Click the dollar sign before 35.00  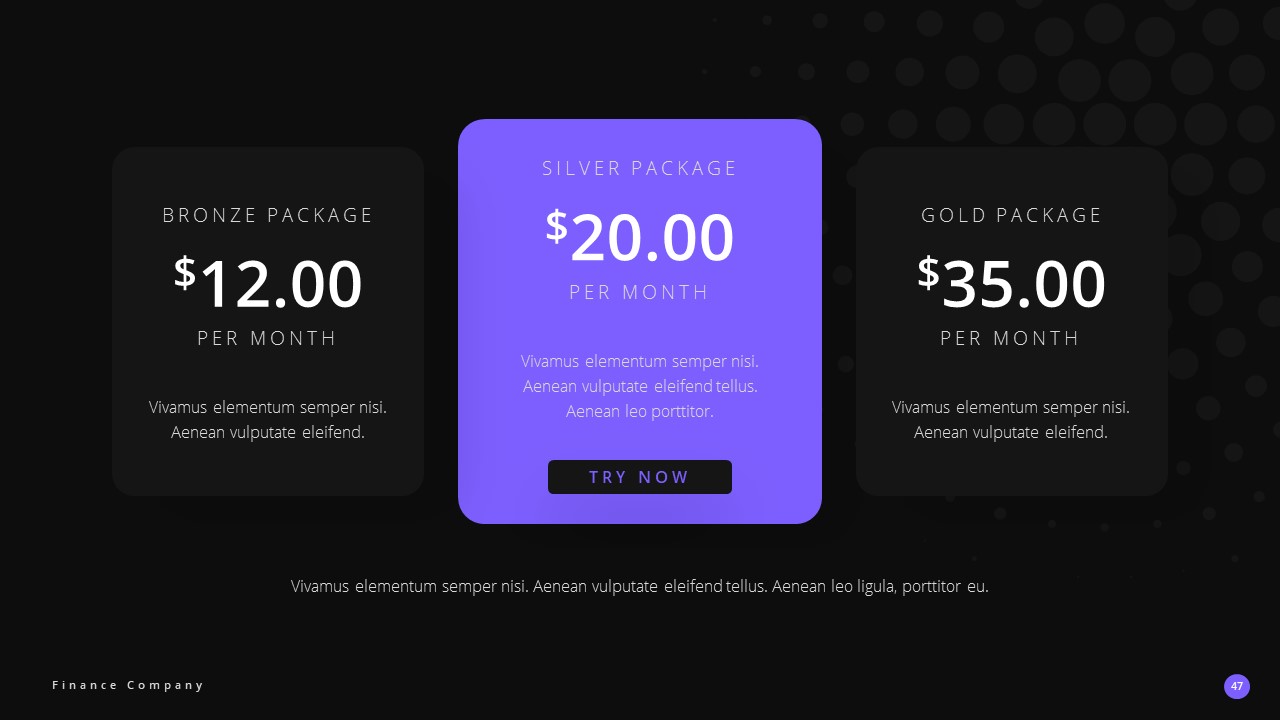pyautogui.click(x=928, y=272)
